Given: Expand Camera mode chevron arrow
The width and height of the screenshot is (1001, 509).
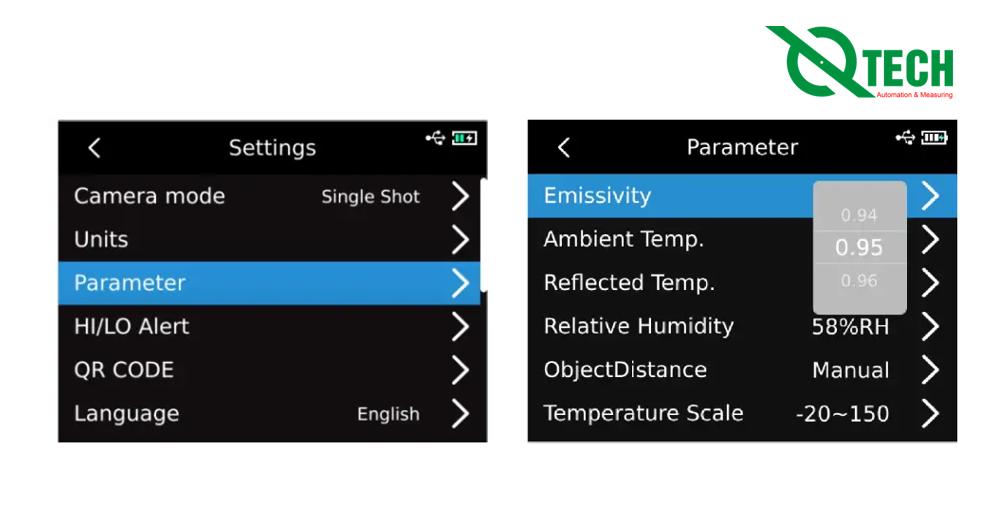Looking at the screenshot, I should [459, 196].
